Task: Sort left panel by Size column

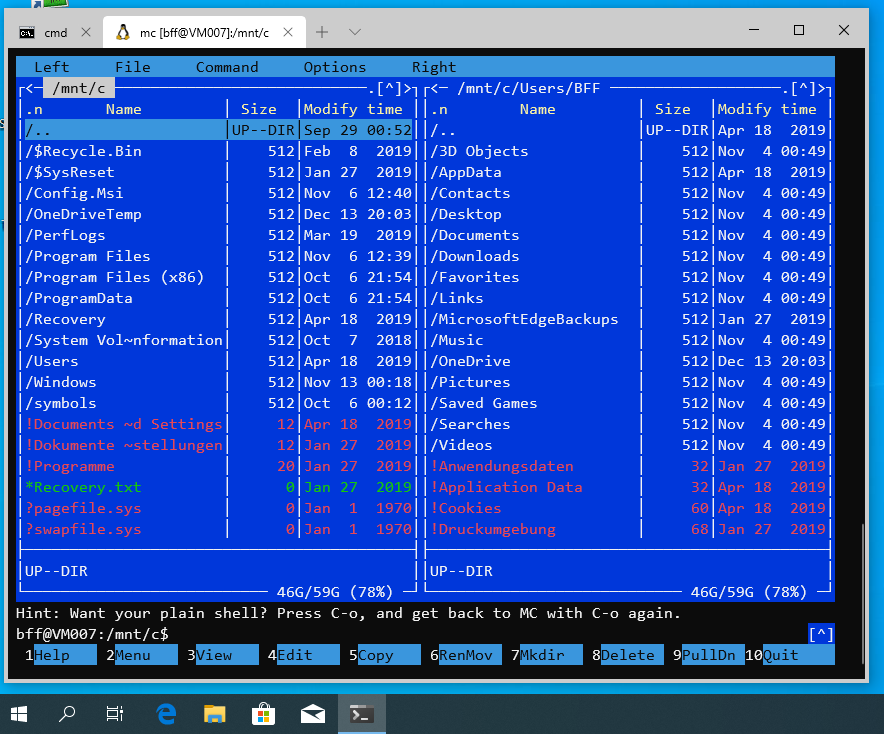Action: coord(259,109)
